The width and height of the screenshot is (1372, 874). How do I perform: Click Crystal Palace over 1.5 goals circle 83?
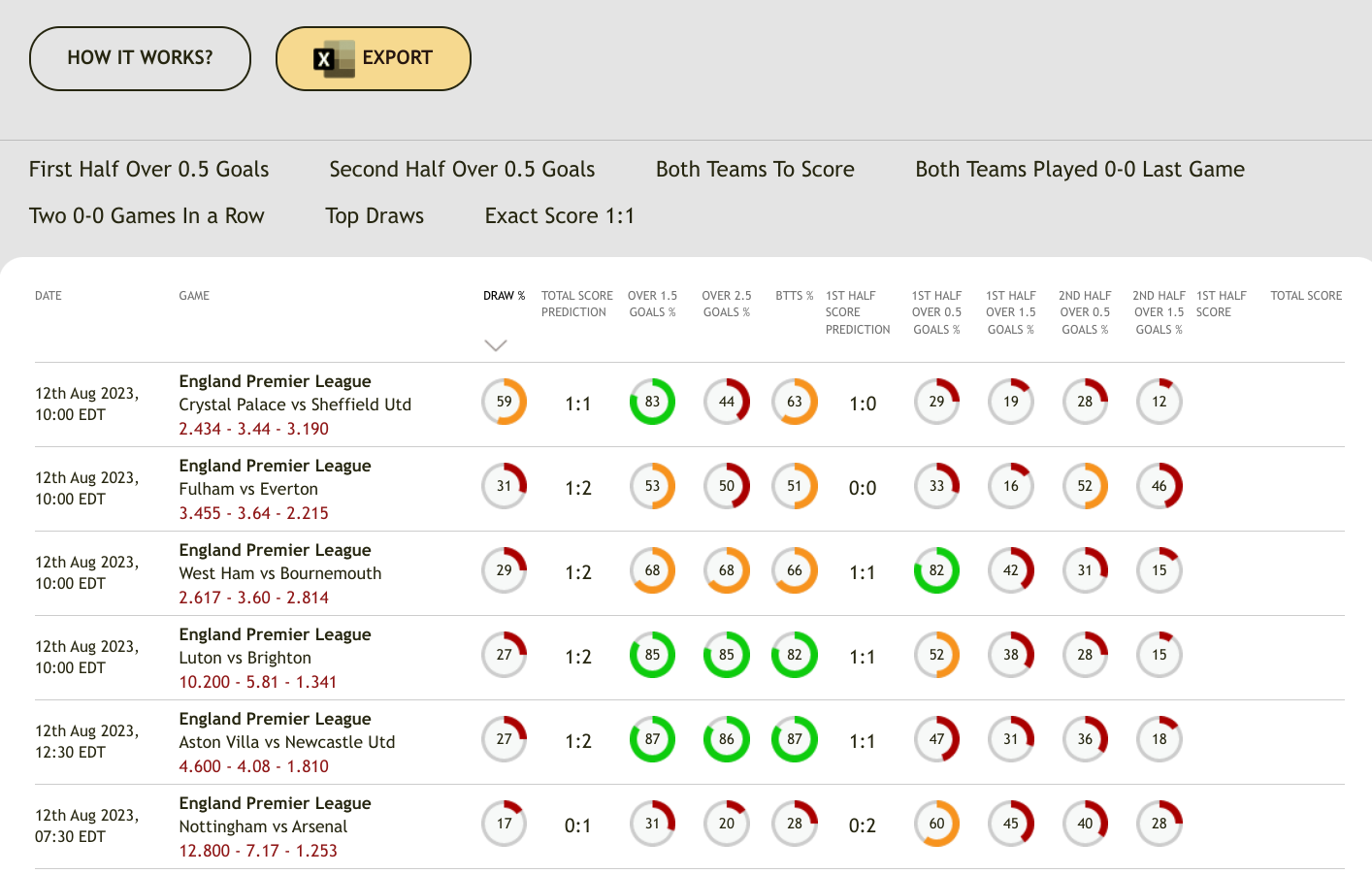pyautogui.click(x=652, y=402)
